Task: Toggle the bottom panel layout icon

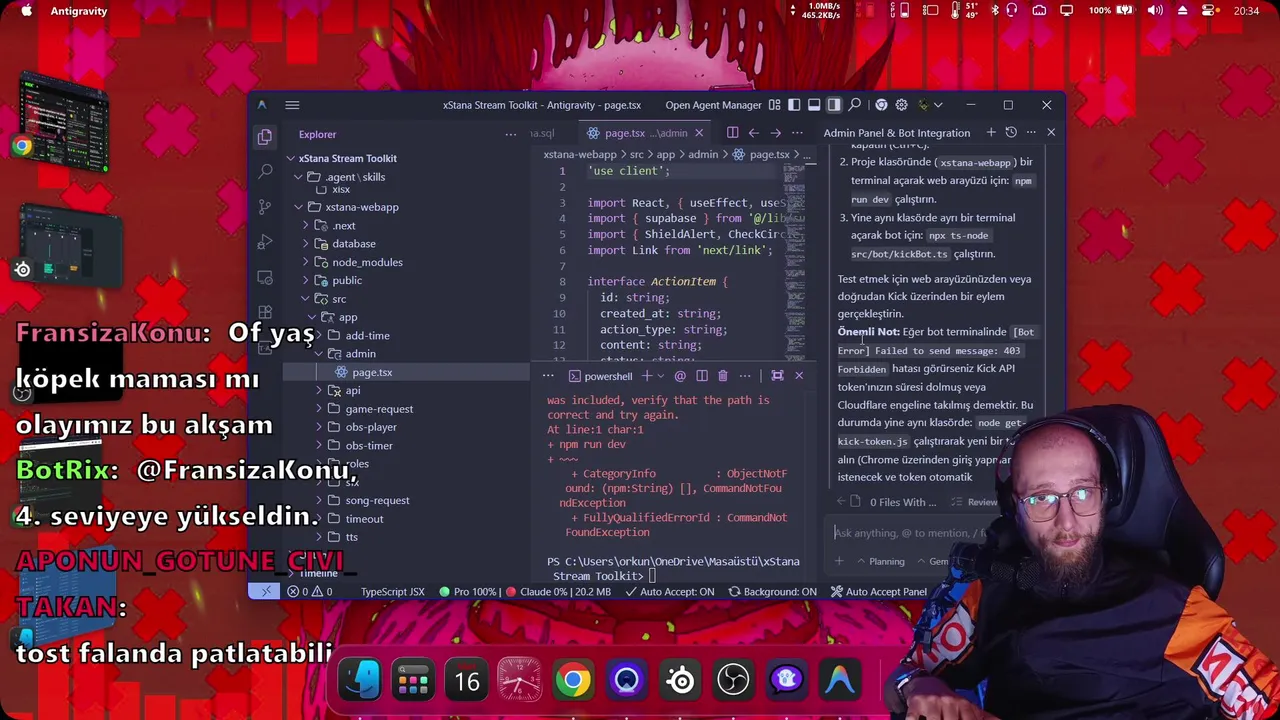Action: tap(814, 105)
